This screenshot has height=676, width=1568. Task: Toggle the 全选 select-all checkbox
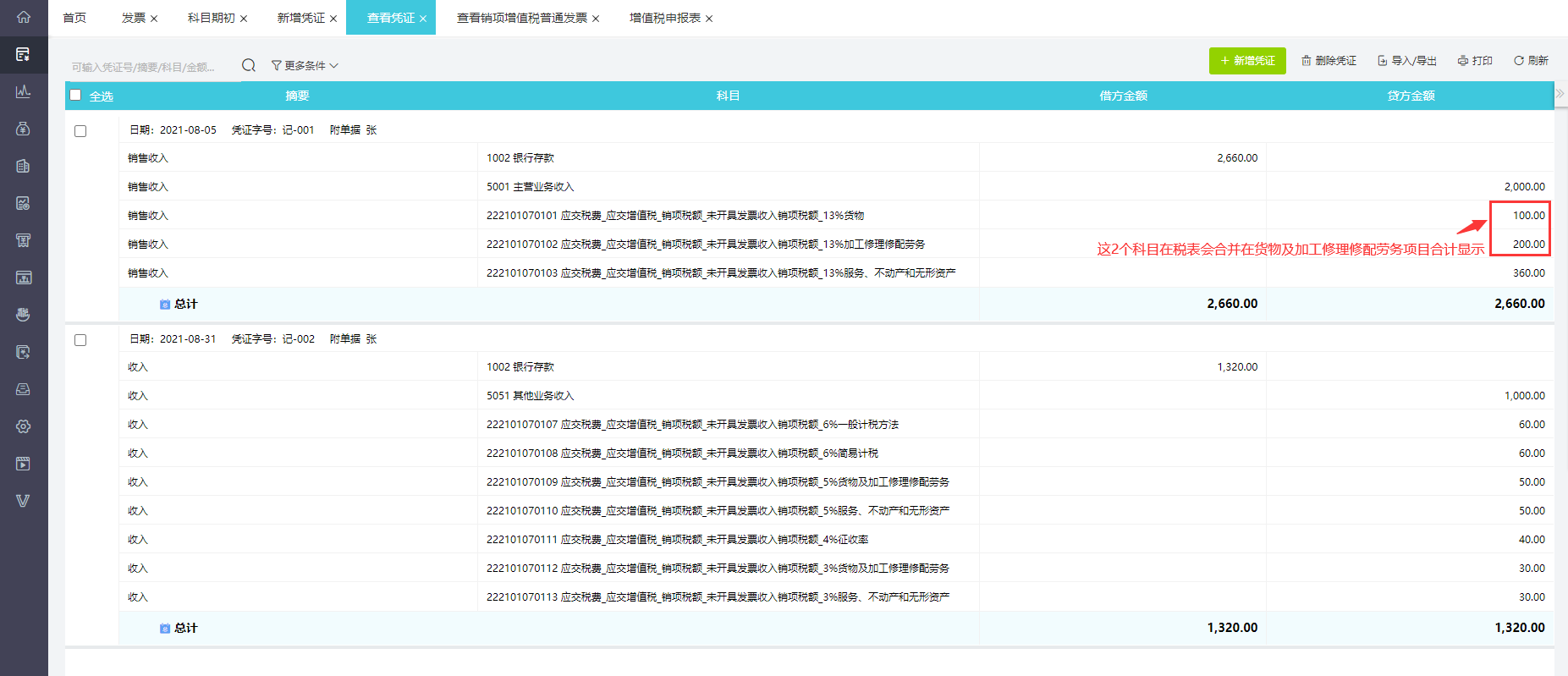pos(76,96)
